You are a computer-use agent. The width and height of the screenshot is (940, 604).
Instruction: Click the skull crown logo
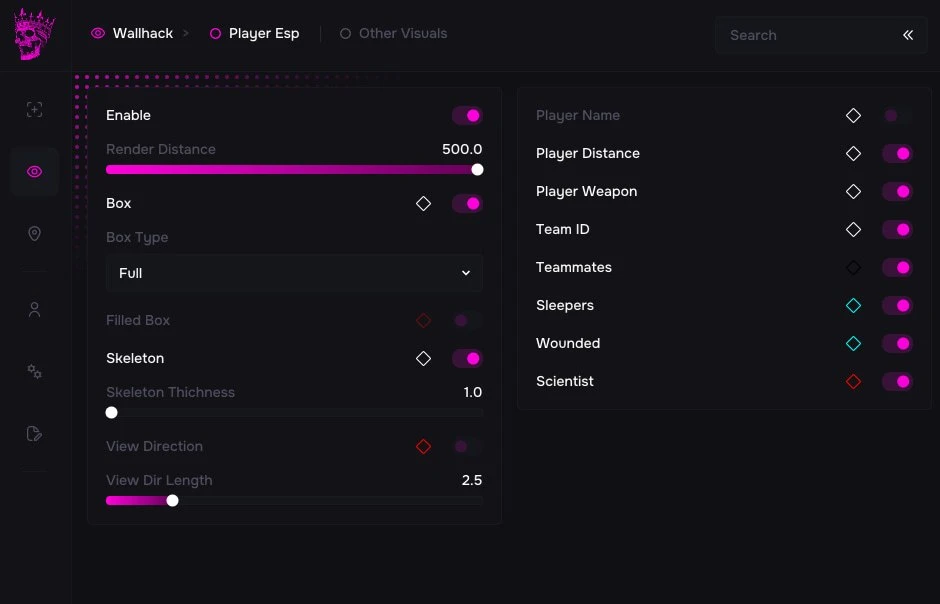click(34, 34)
